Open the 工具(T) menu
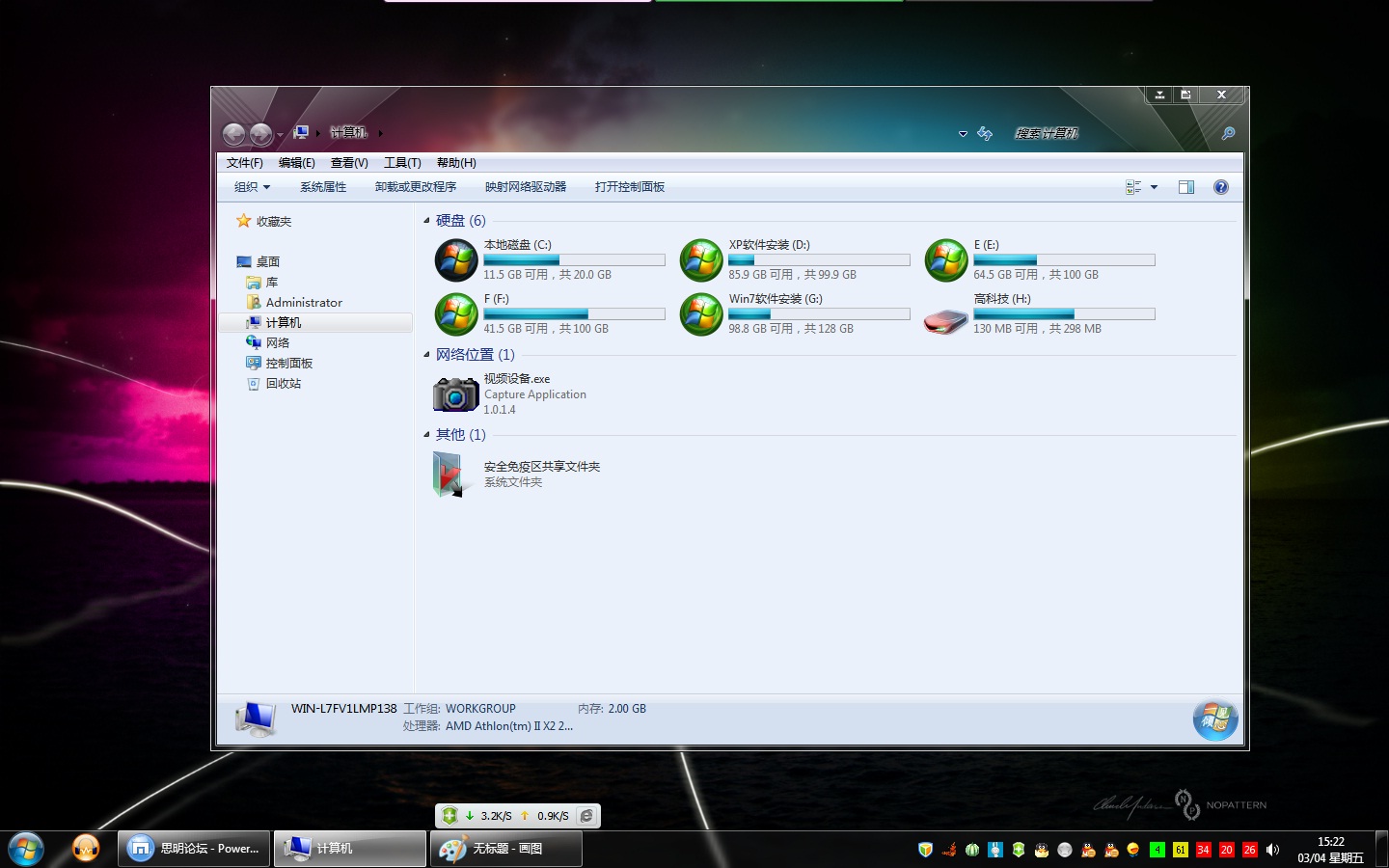This screenshot has width=1389, height=868. point(402,163)
